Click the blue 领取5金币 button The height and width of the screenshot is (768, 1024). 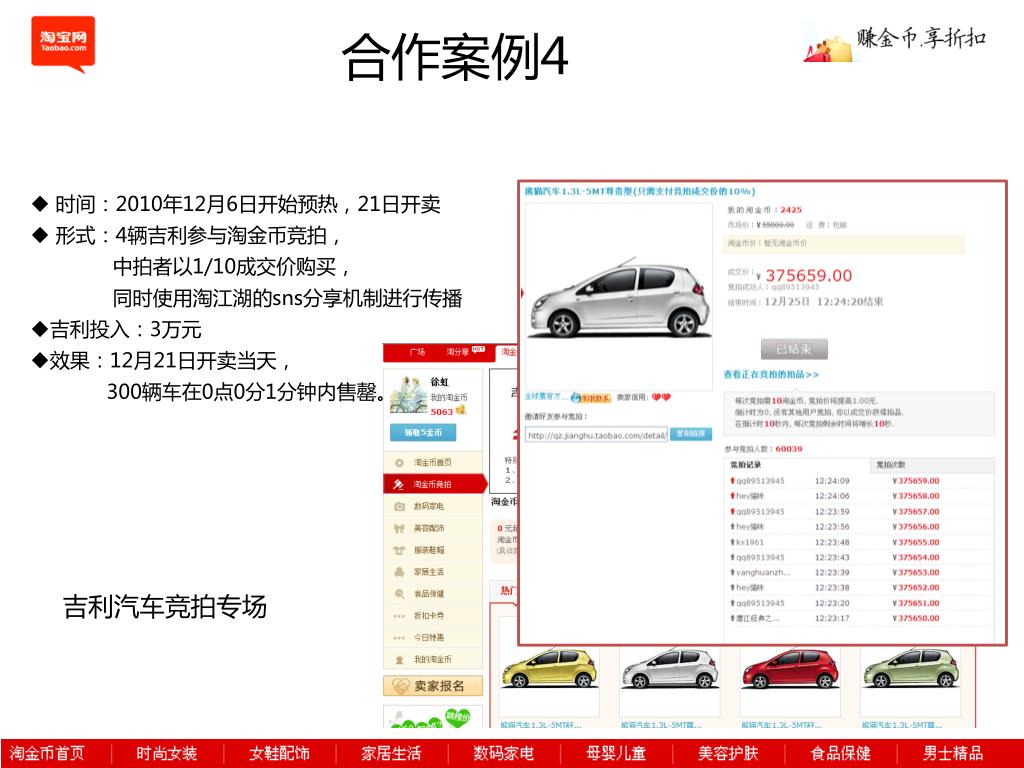click(423, 432)
